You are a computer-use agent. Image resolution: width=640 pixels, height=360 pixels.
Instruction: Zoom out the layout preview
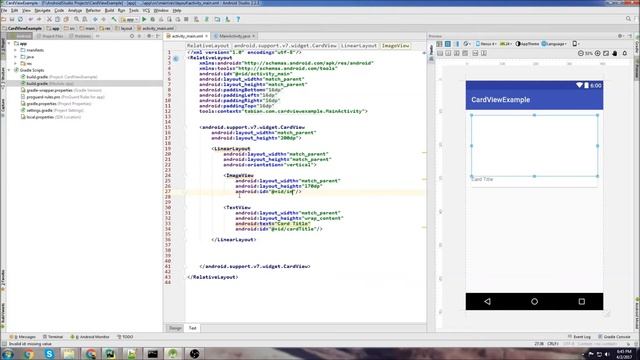tap(580, 53)
